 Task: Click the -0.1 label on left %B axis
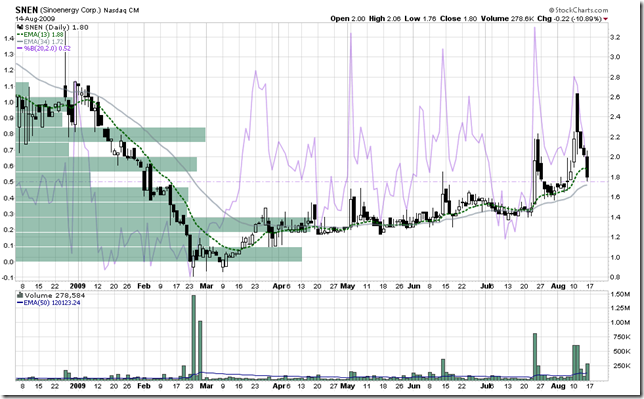coord(7,277)
